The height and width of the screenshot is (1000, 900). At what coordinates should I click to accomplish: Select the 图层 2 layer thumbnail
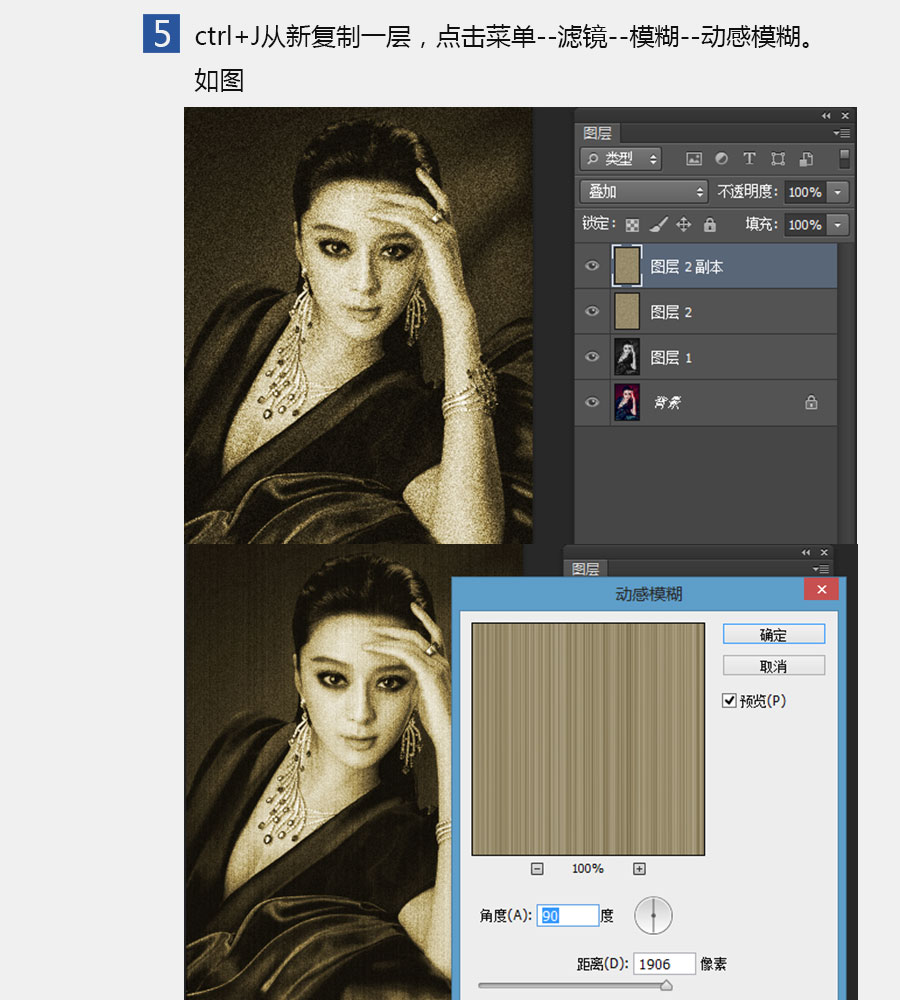(626, 311)
